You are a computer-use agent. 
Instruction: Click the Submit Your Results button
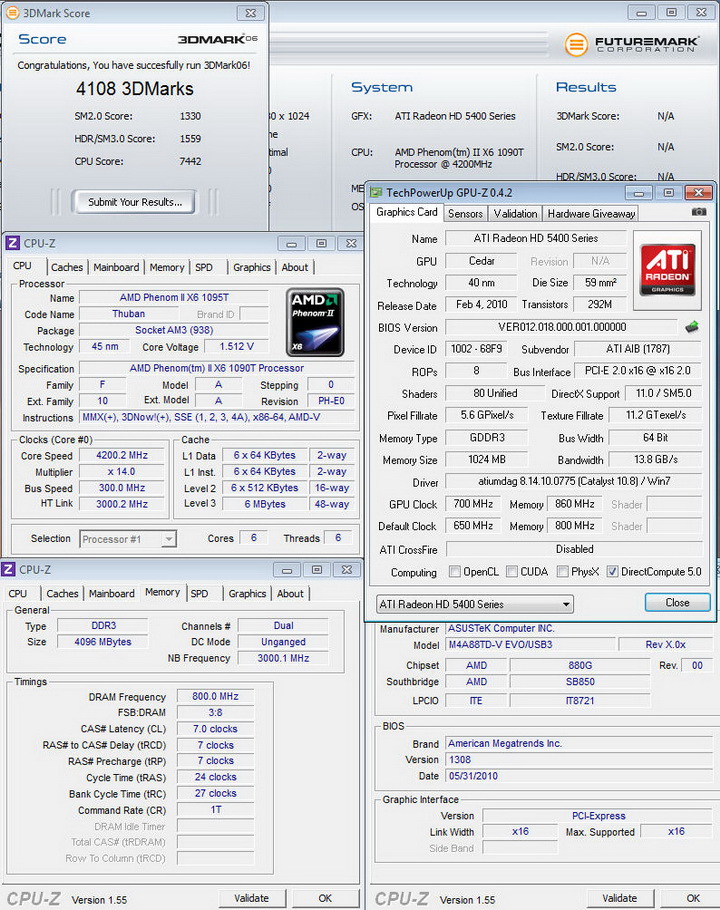coord(134,202)
